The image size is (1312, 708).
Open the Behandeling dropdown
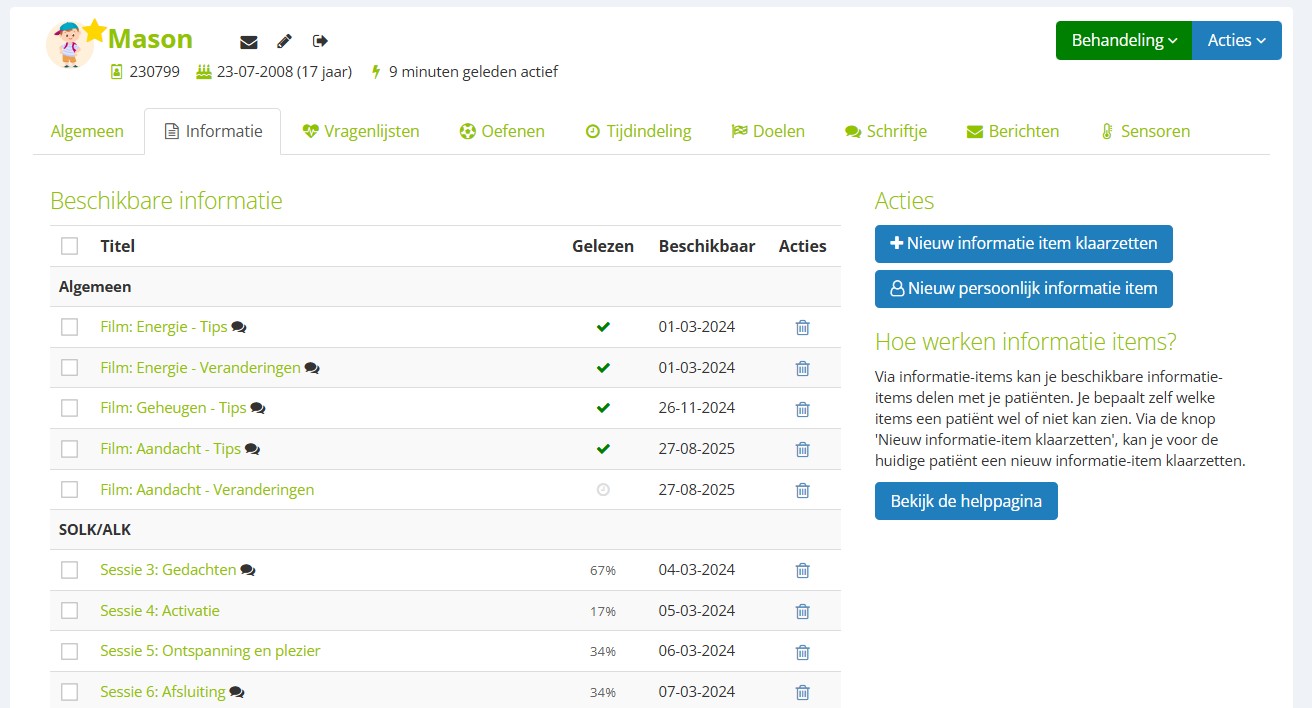tap(1123, 41)
